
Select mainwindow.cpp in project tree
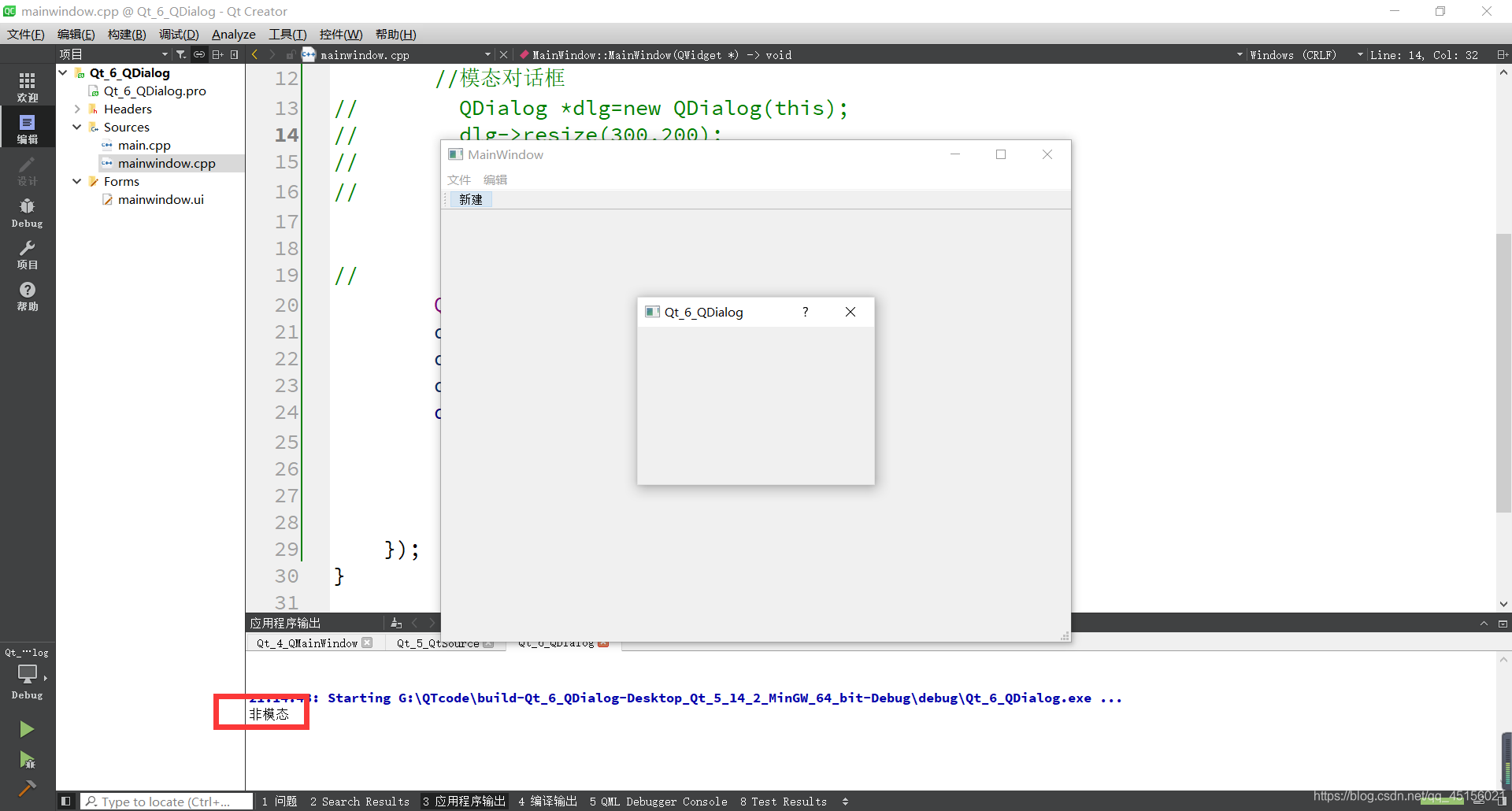[x=166, y=163]
